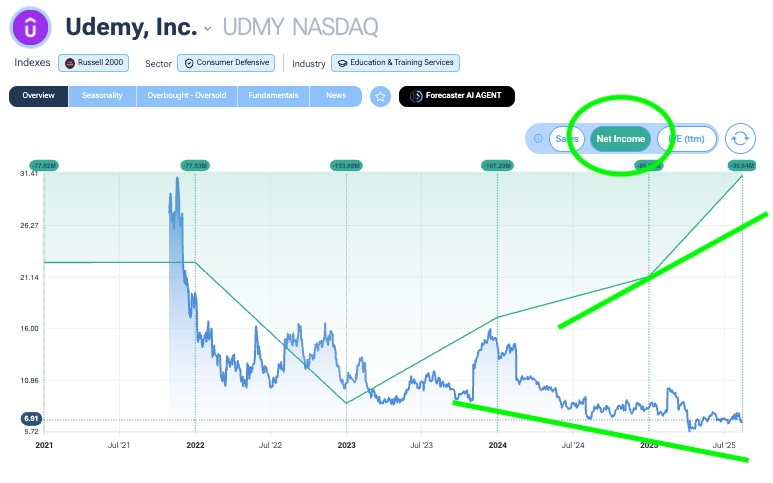Image resolution: width=773 pixels, height=483 pixels.
Task: Toggle the Net Income overlay
Action: tap(621, 139)
